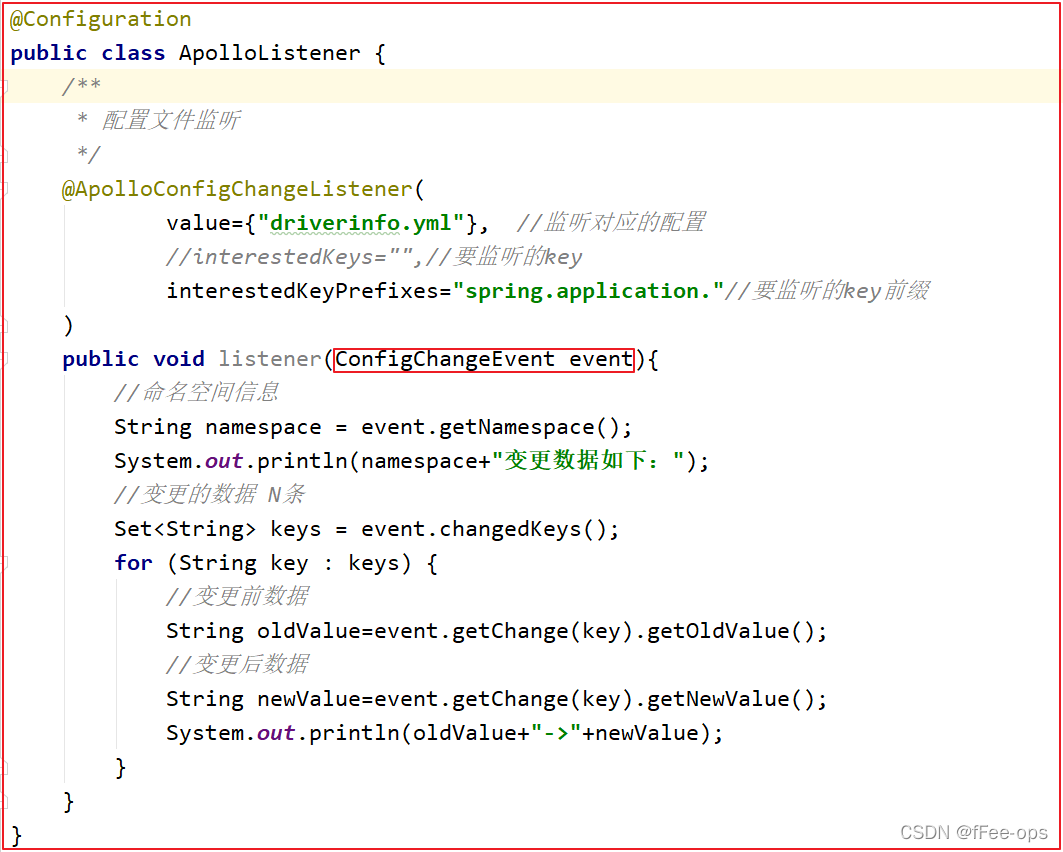Click the for keyword

point(134,563)
